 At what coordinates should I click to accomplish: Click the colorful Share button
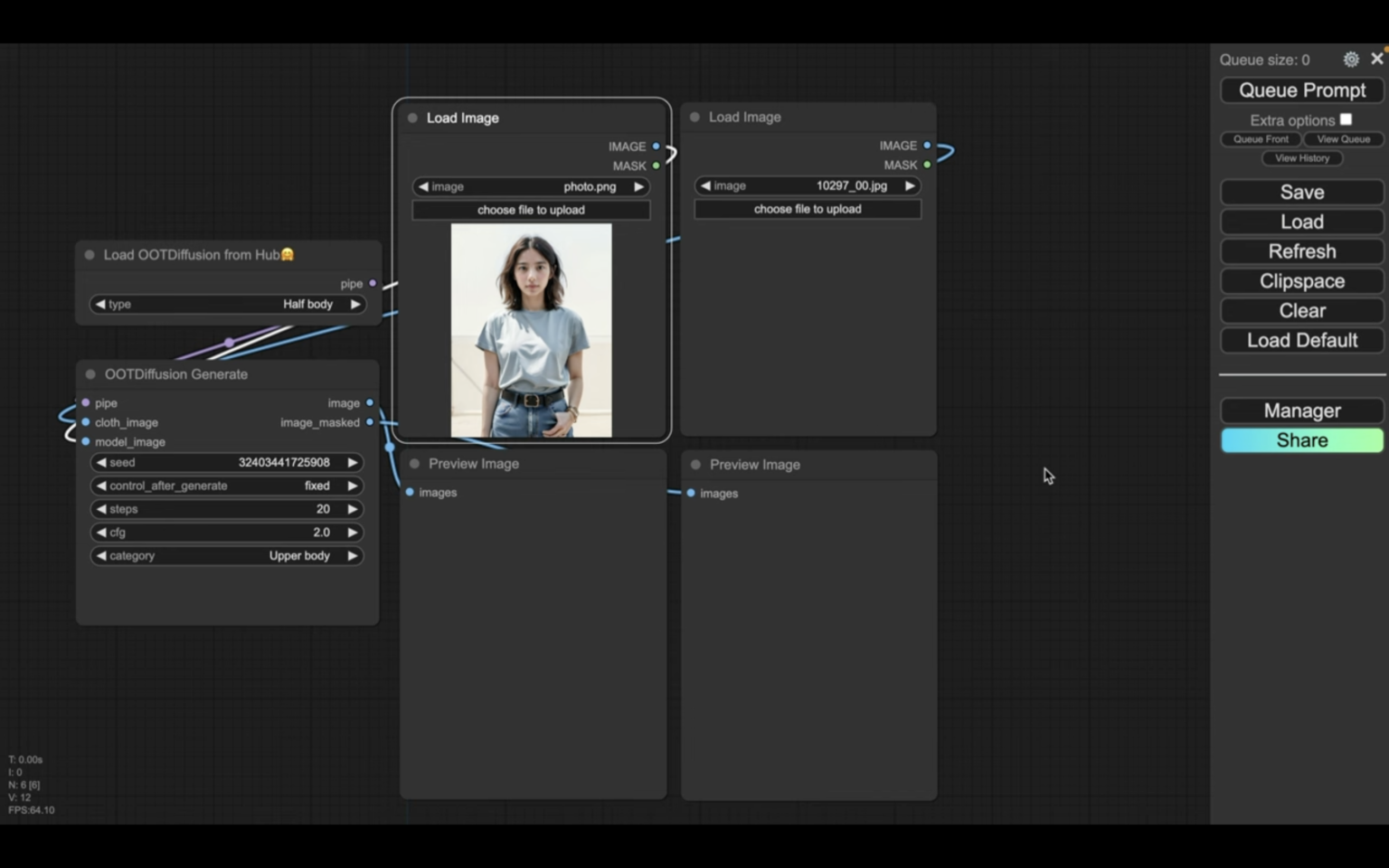[x=1301, y=440]
